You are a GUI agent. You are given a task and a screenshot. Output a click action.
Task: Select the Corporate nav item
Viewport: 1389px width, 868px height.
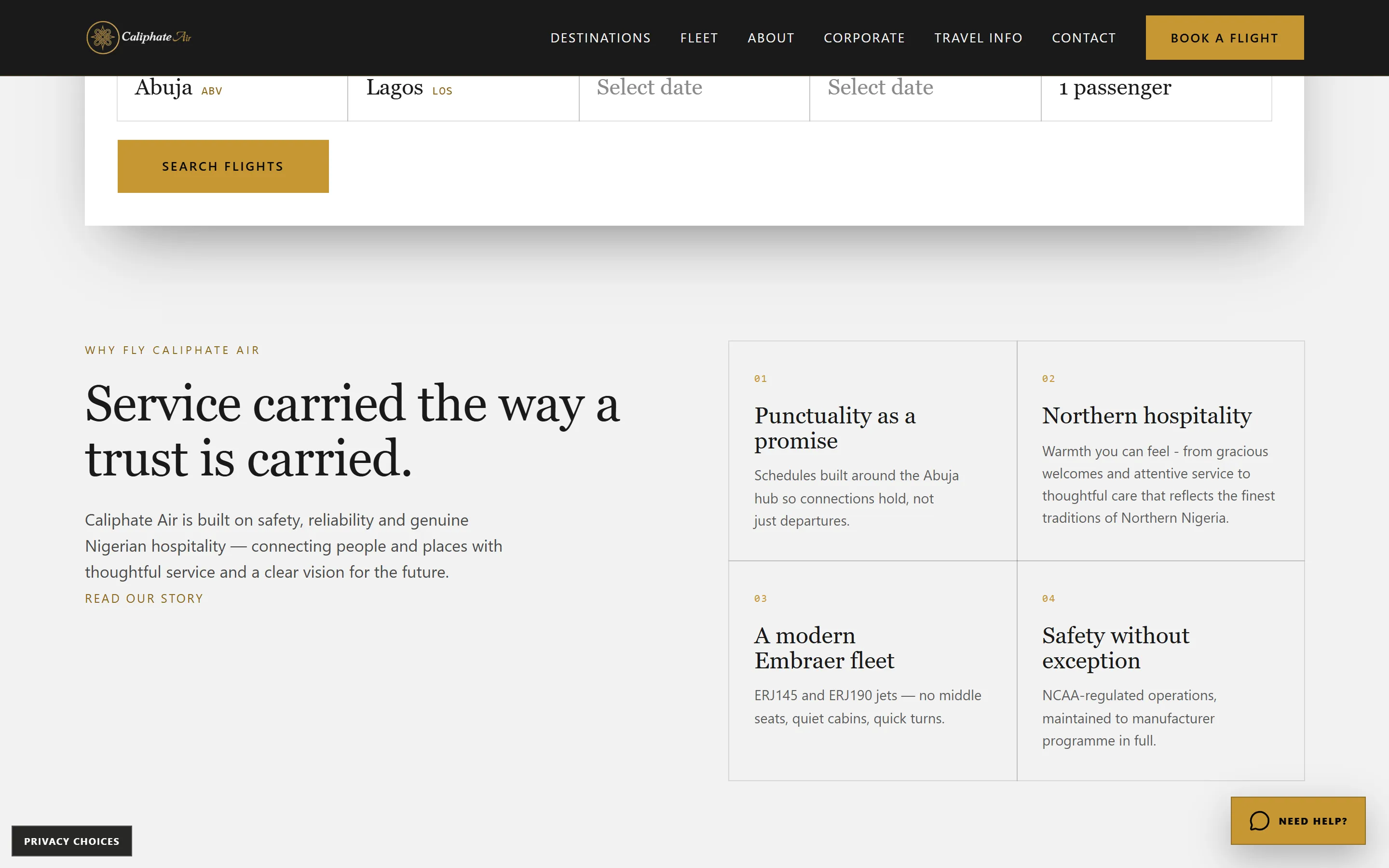(864, 38)
